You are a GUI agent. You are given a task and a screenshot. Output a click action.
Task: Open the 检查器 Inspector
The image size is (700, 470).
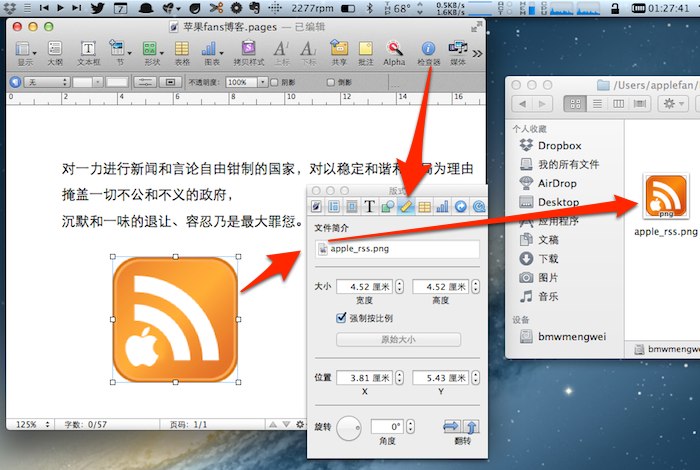point(429,53)
